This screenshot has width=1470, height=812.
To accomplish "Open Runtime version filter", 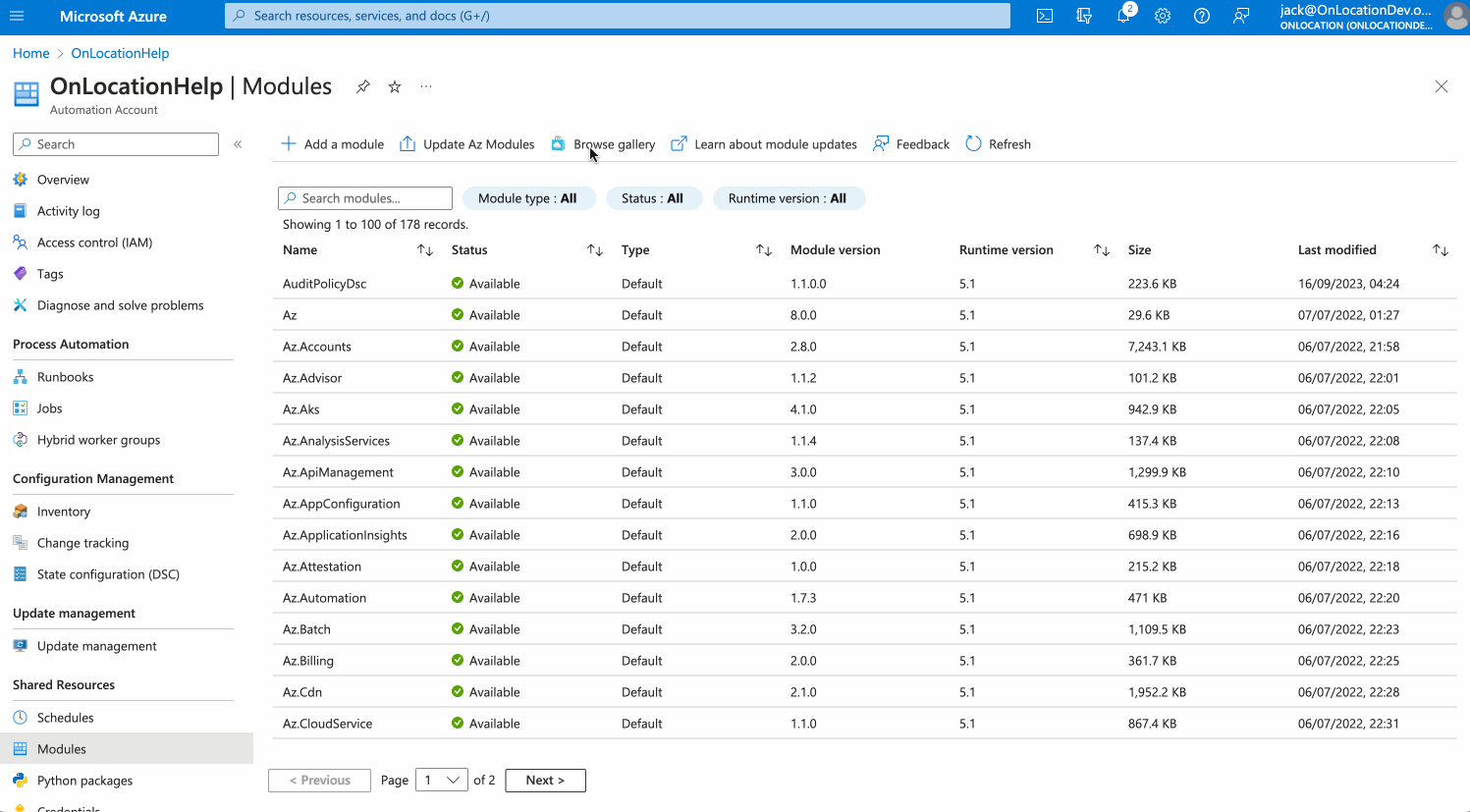I will 788,198.
